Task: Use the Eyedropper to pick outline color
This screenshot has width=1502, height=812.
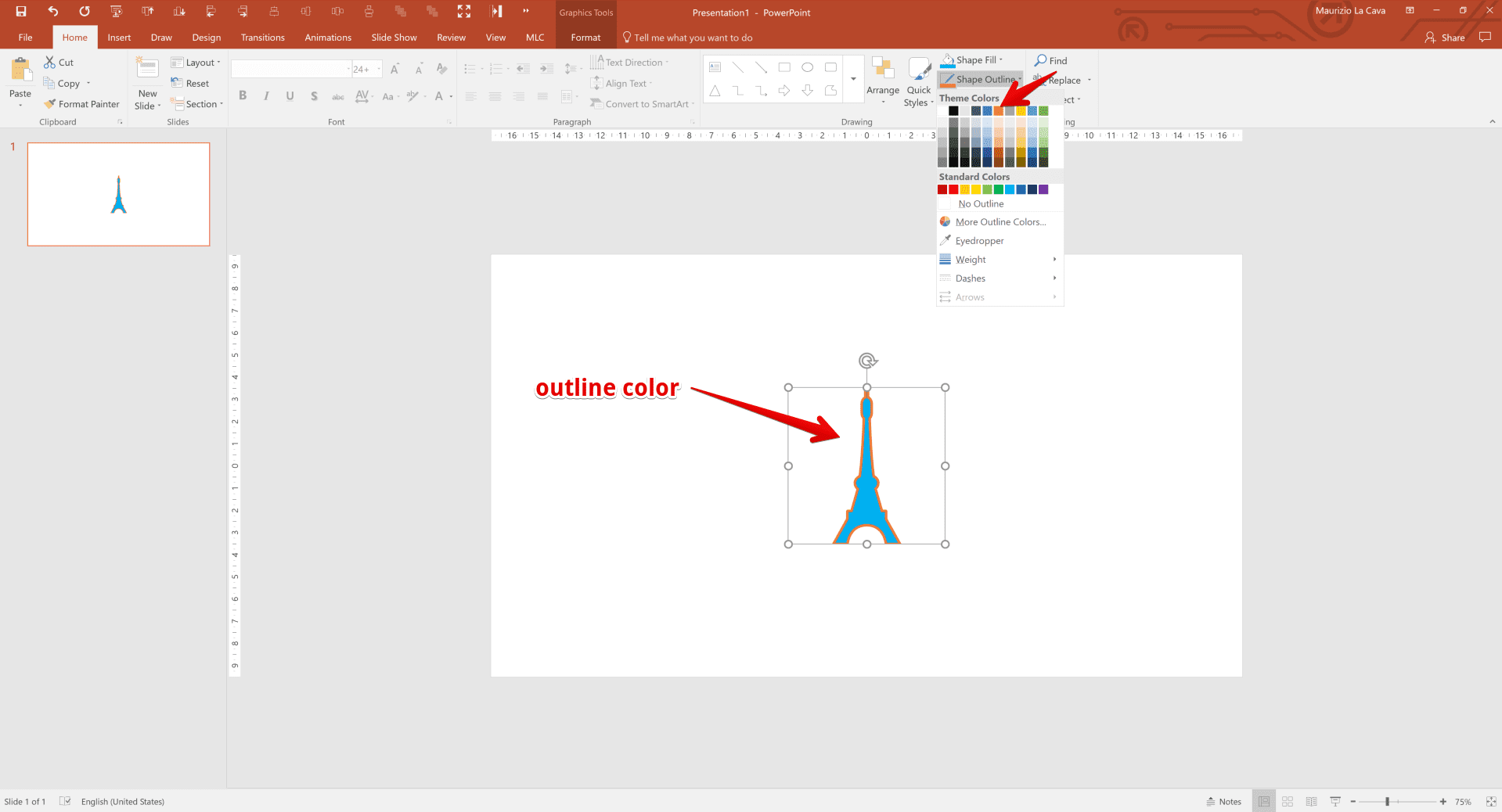Action: click(x=978, y=240)
